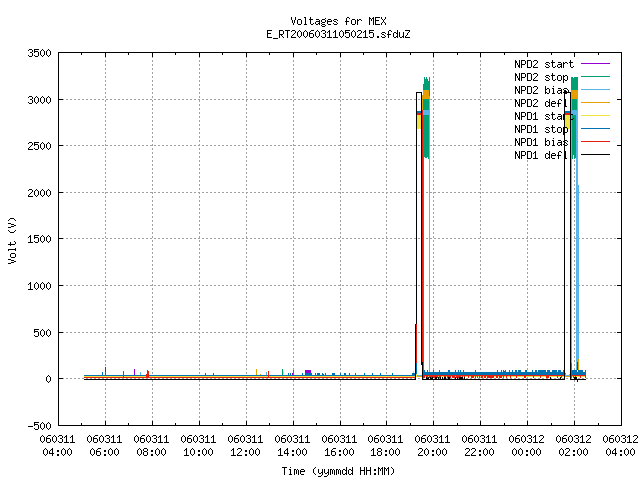640x480 pixels.
Task: Click the 'NPD2 start' legend label
Action: click(x=544, y=64)
